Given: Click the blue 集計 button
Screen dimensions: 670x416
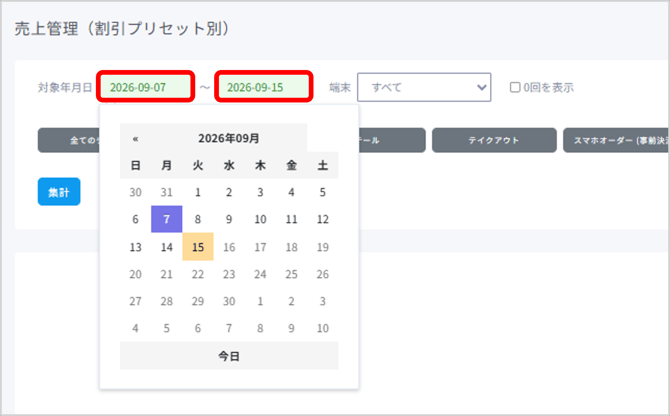Looking at the screenshot, I should (x=59, y=192).
